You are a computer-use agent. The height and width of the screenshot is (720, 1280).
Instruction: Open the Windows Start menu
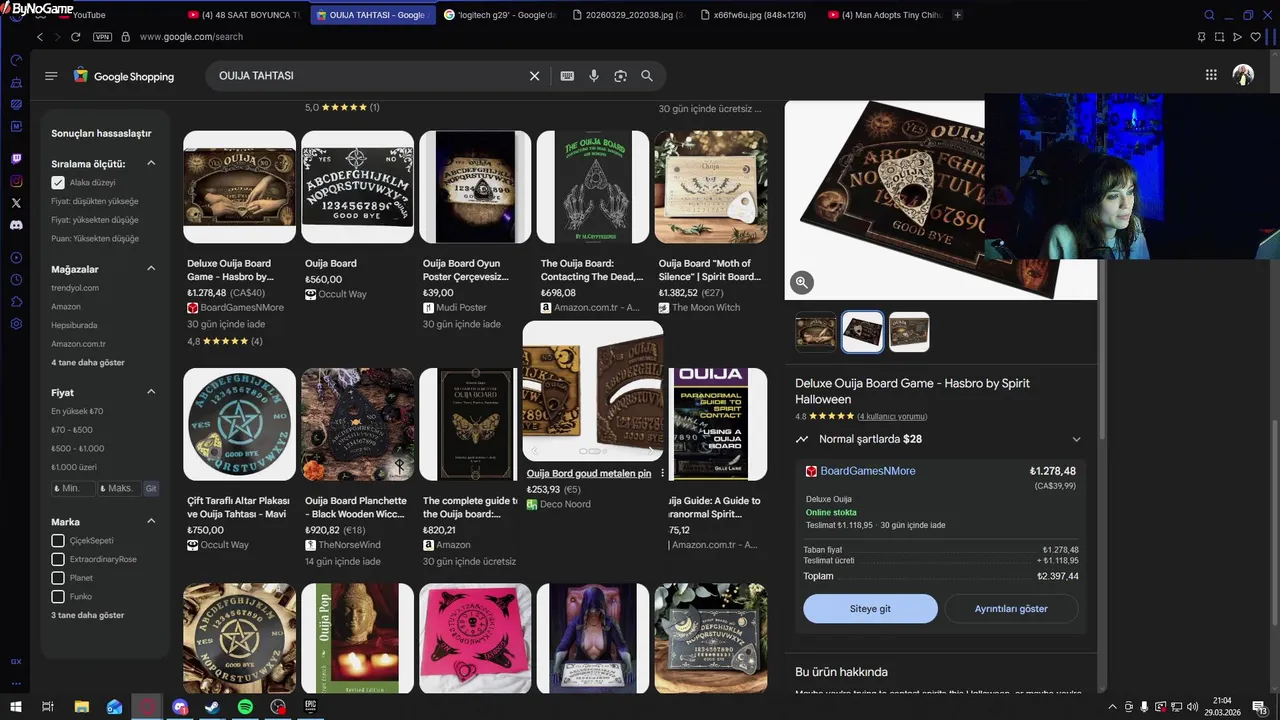[x=15, y=707]
